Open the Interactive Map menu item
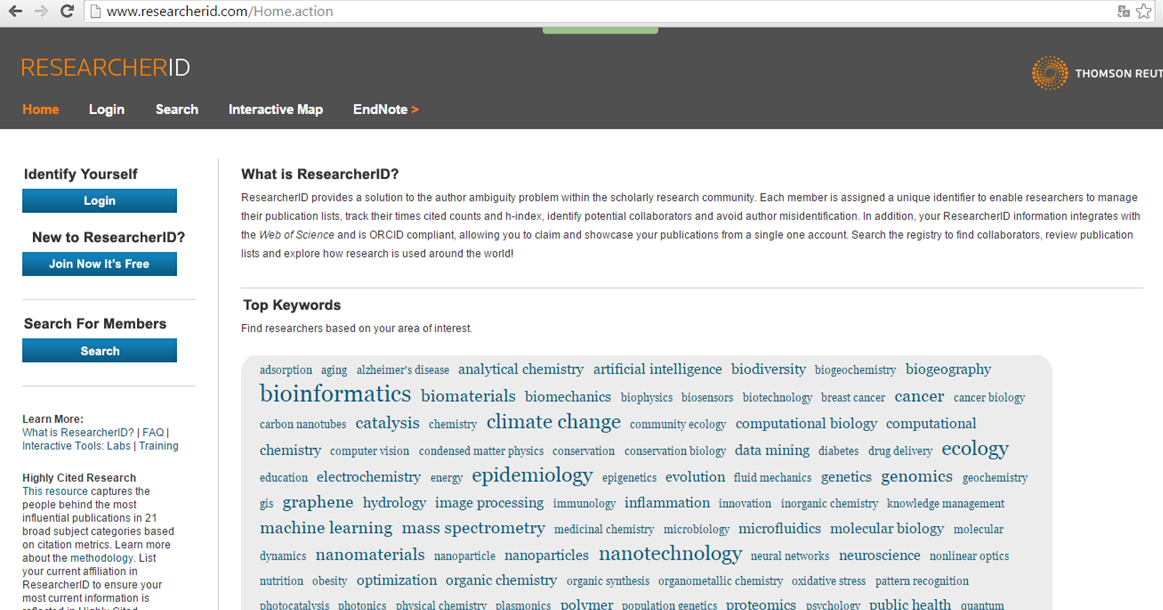This screenshot has width=1163, height=610. coord(275,109)
